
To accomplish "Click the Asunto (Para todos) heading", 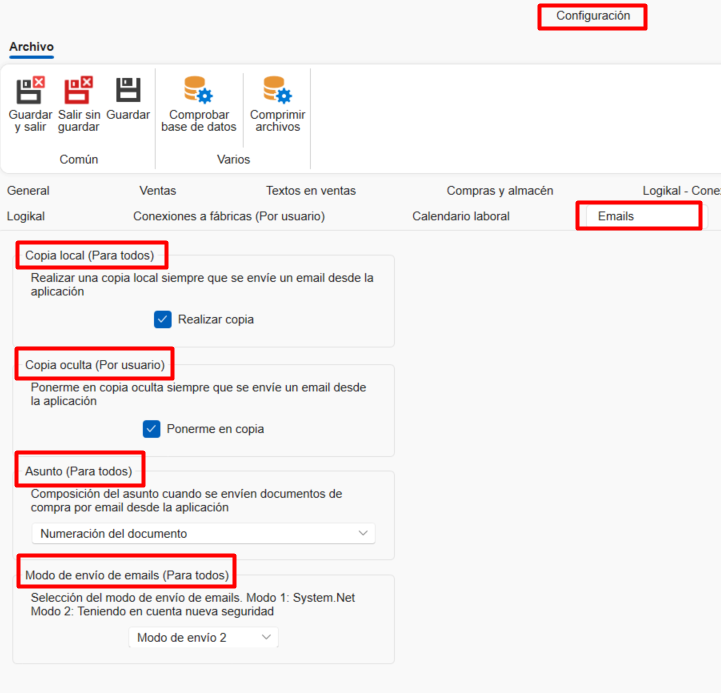I will pos(79,471).
